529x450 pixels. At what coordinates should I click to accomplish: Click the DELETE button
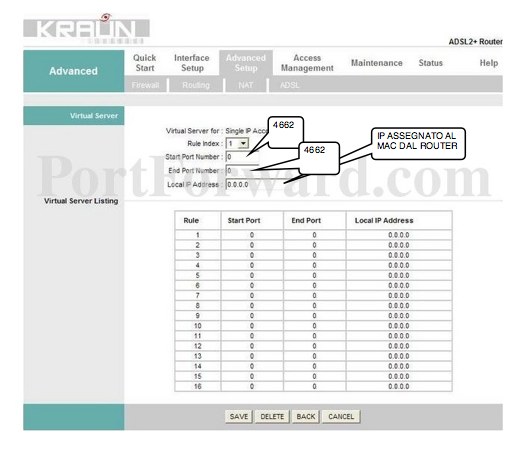[x=272, y=417]
